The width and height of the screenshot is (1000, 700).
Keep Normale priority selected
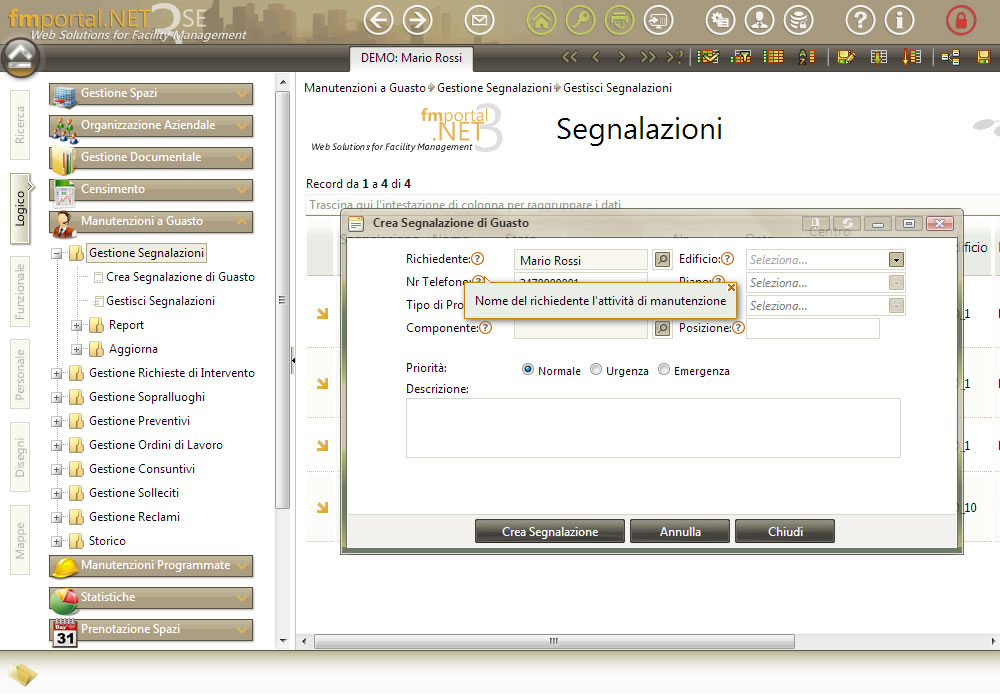[527, 370]
